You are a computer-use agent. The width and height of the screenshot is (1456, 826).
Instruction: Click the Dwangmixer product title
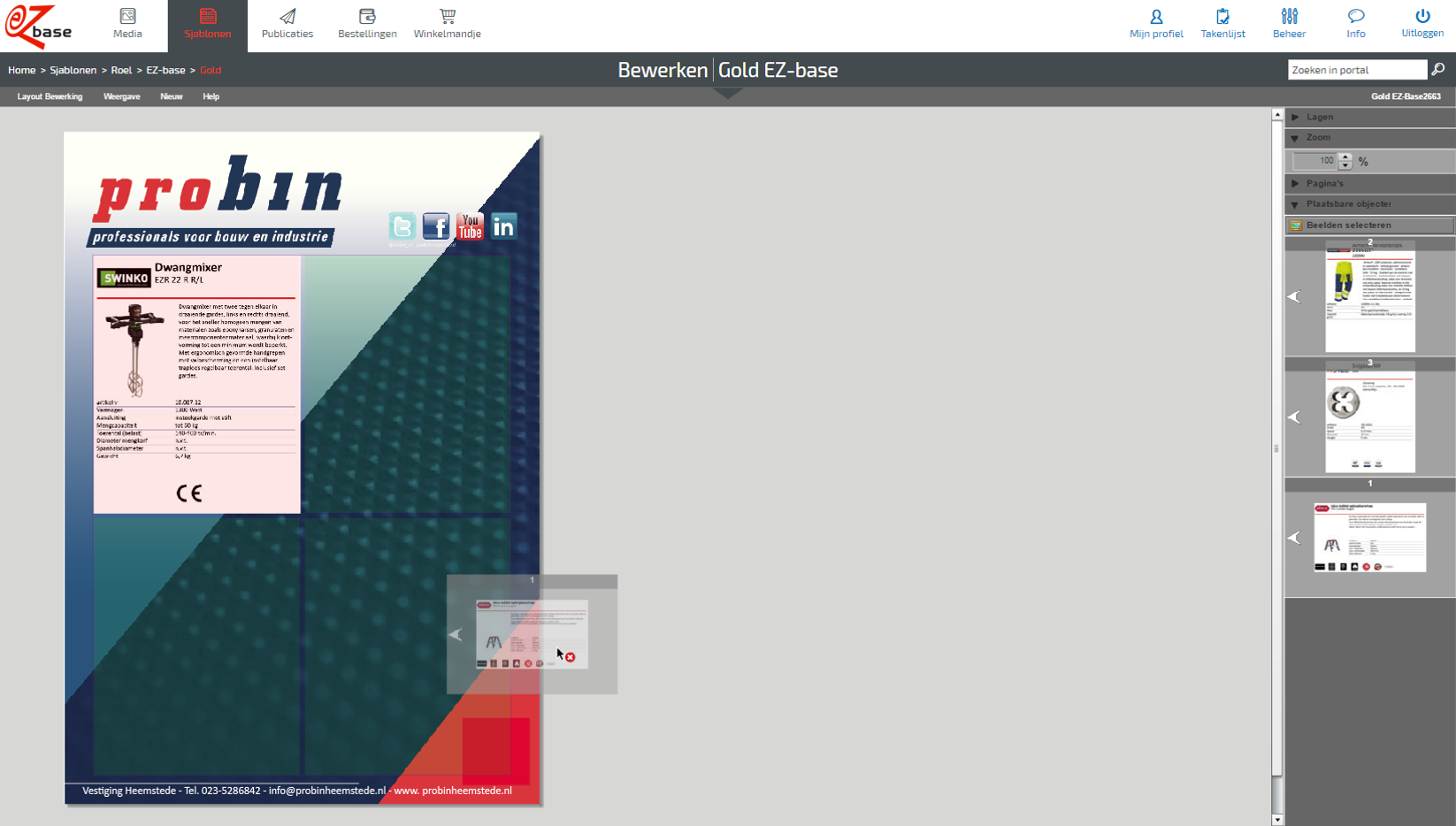pyautogui.click(x=188, y=267)
